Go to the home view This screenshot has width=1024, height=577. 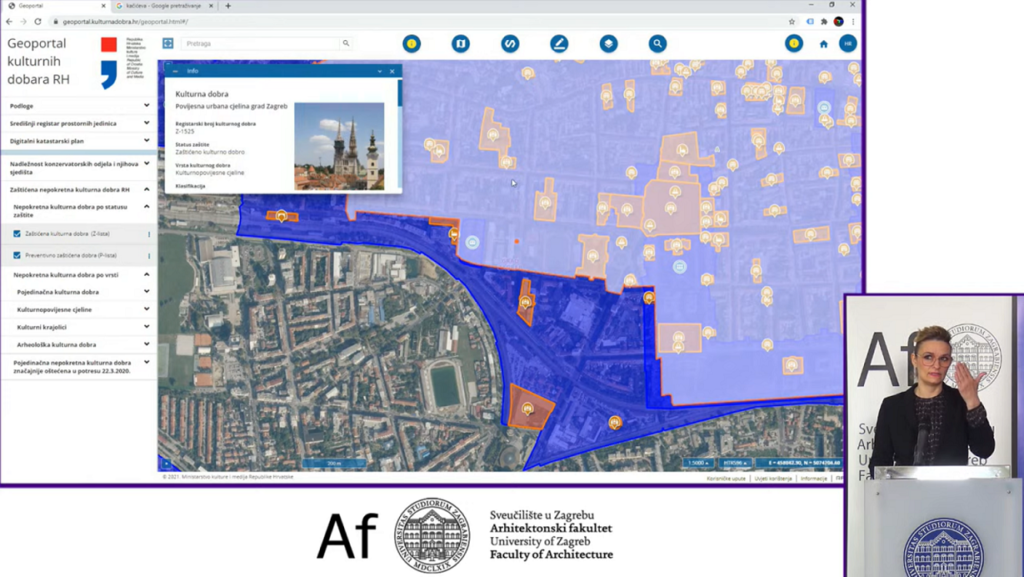tap(824, 44)
